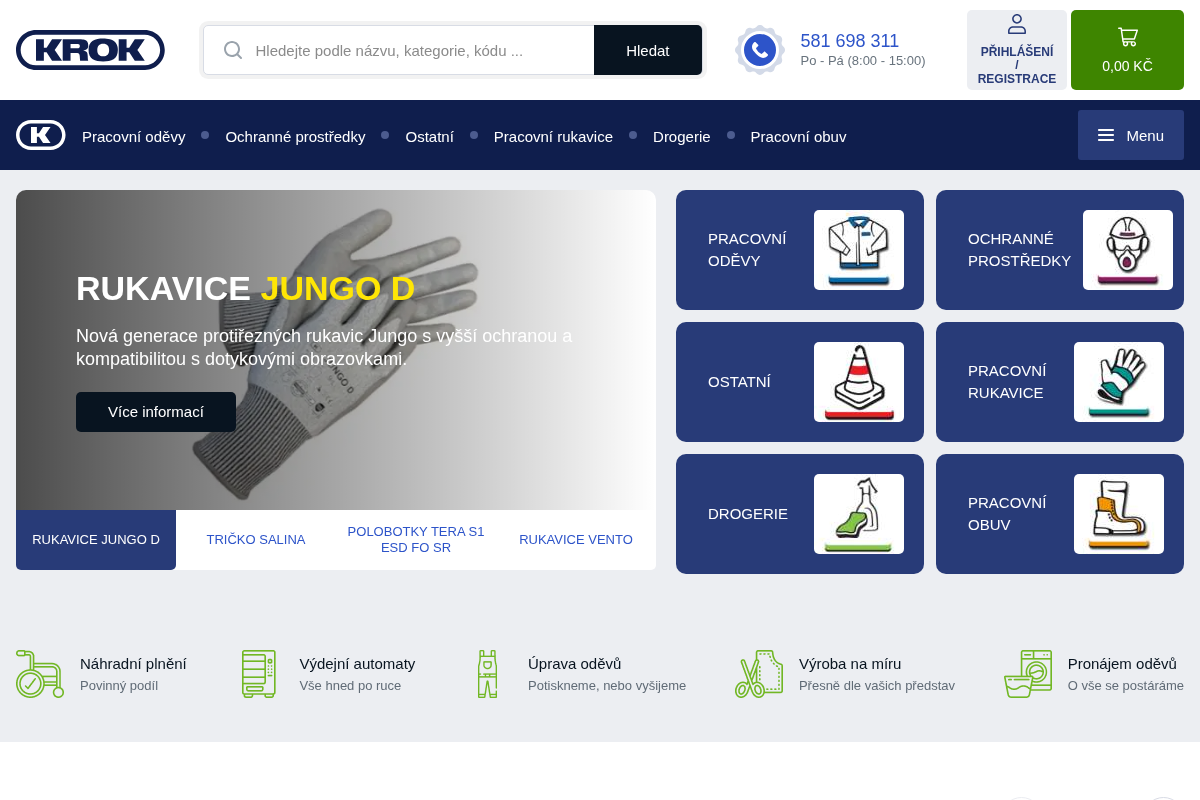
Task: Click the work jacket category image
Action: coord(859,250)
